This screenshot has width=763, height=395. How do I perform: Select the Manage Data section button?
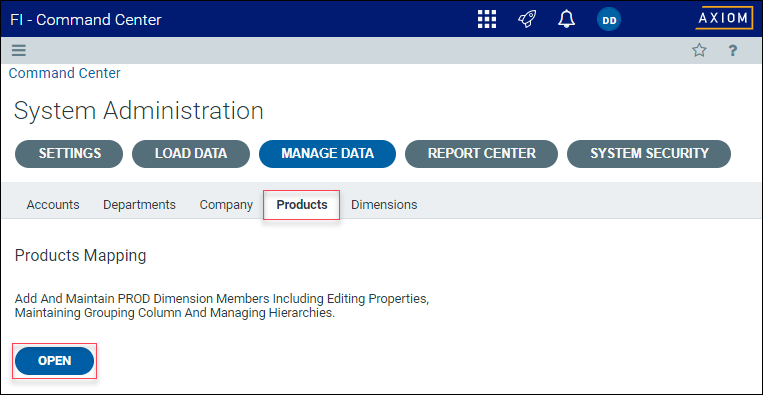point(327,154)
